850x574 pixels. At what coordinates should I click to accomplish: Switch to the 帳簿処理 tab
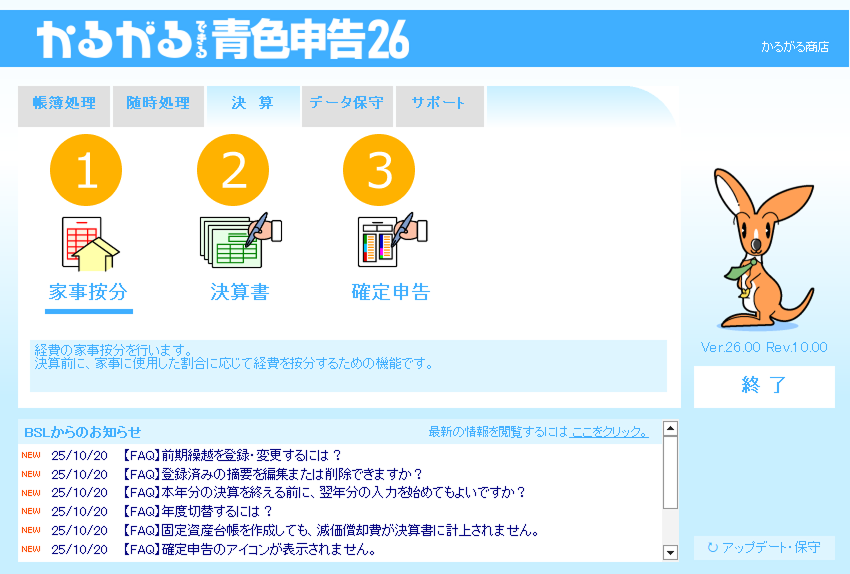64,104
